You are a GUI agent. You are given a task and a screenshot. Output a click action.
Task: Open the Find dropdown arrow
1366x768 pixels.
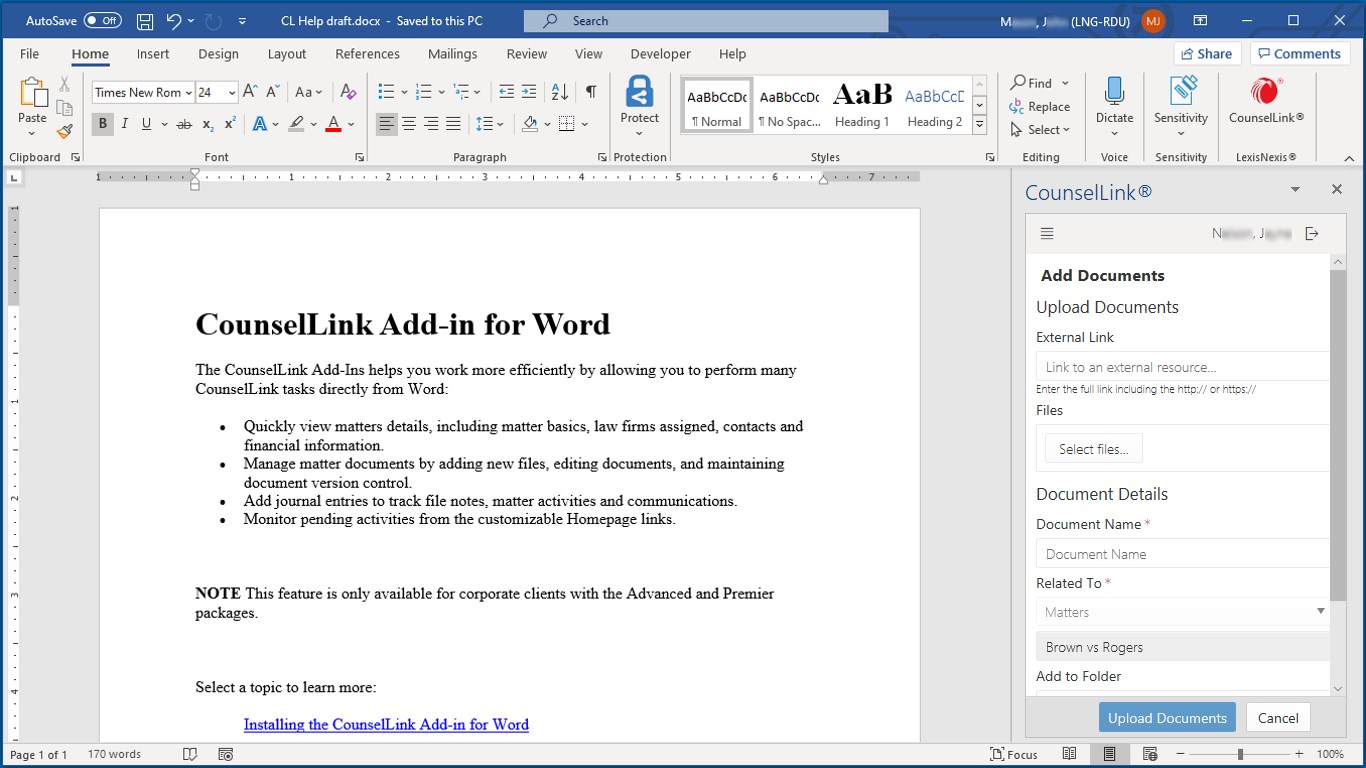1066,83
